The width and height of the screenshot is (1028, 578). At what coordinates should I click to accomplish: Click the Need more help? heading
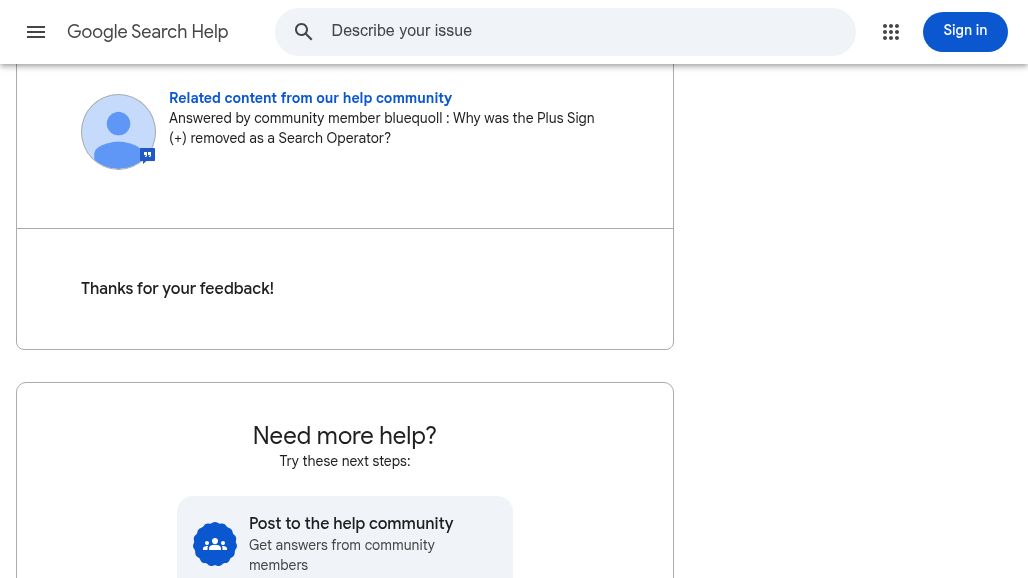(344, 436)
